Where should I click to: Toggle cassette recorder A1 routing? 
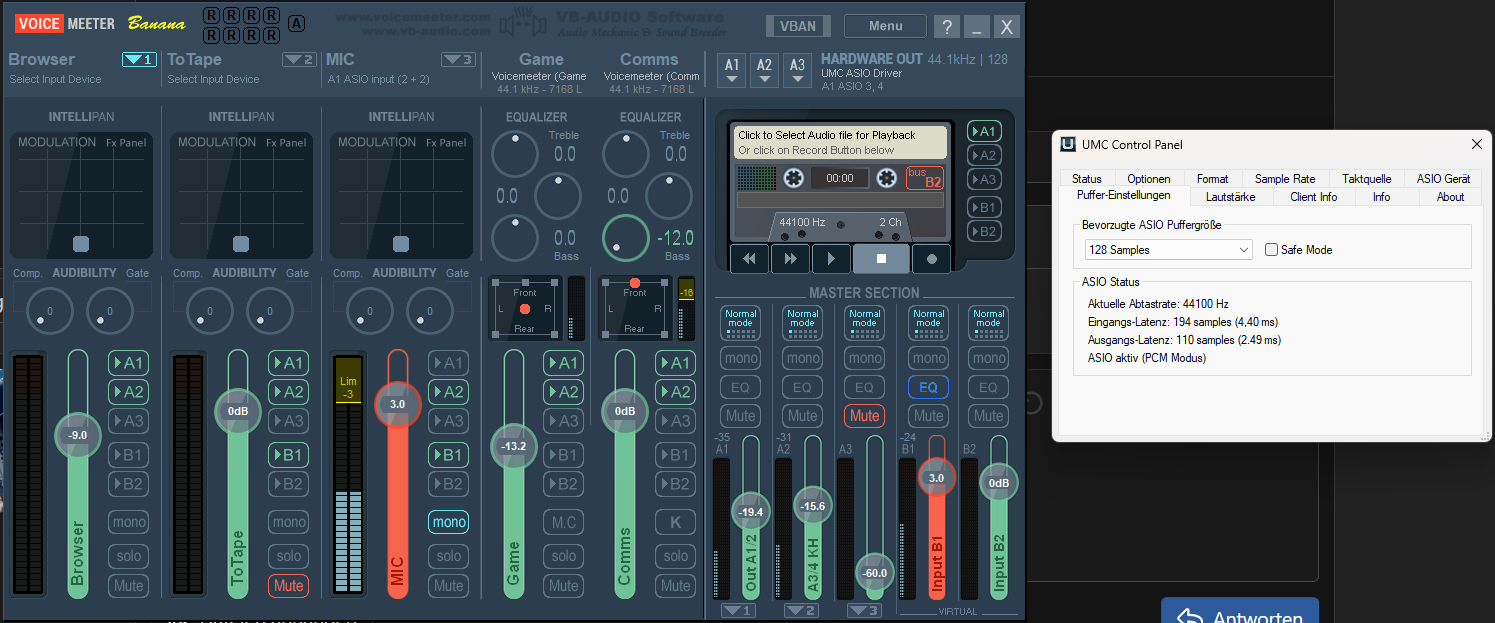(x=984, y=131)
